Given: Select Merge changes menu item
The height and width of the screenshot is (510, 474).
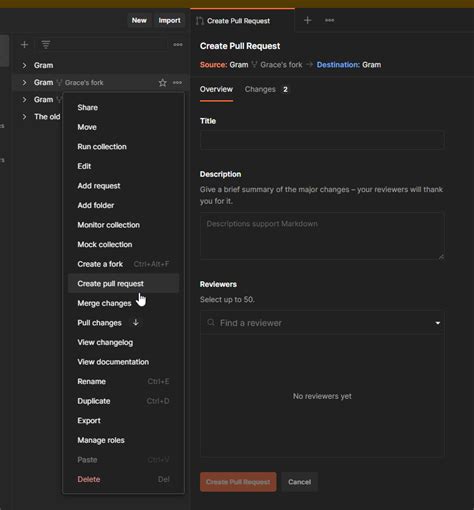Looking at the screenshot, I should pyautogui.click(x=123, y=303).
